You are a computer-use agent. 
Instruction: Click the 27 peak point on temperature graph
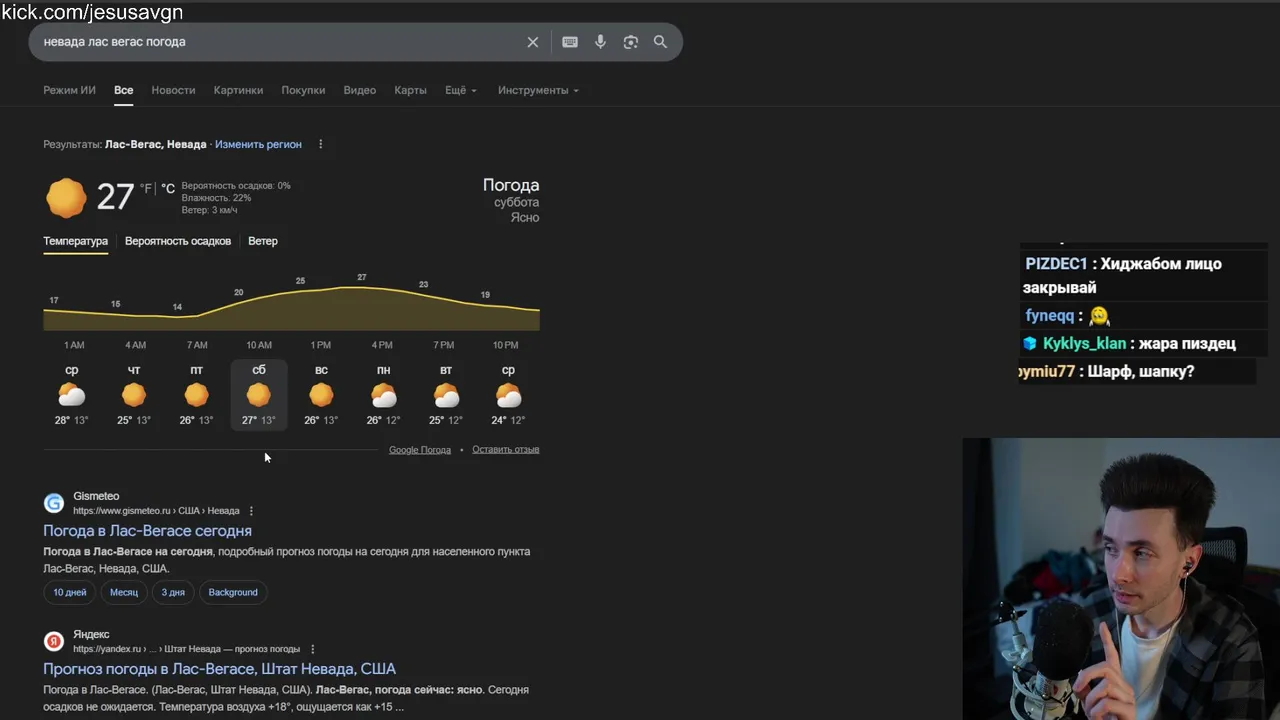361,277
